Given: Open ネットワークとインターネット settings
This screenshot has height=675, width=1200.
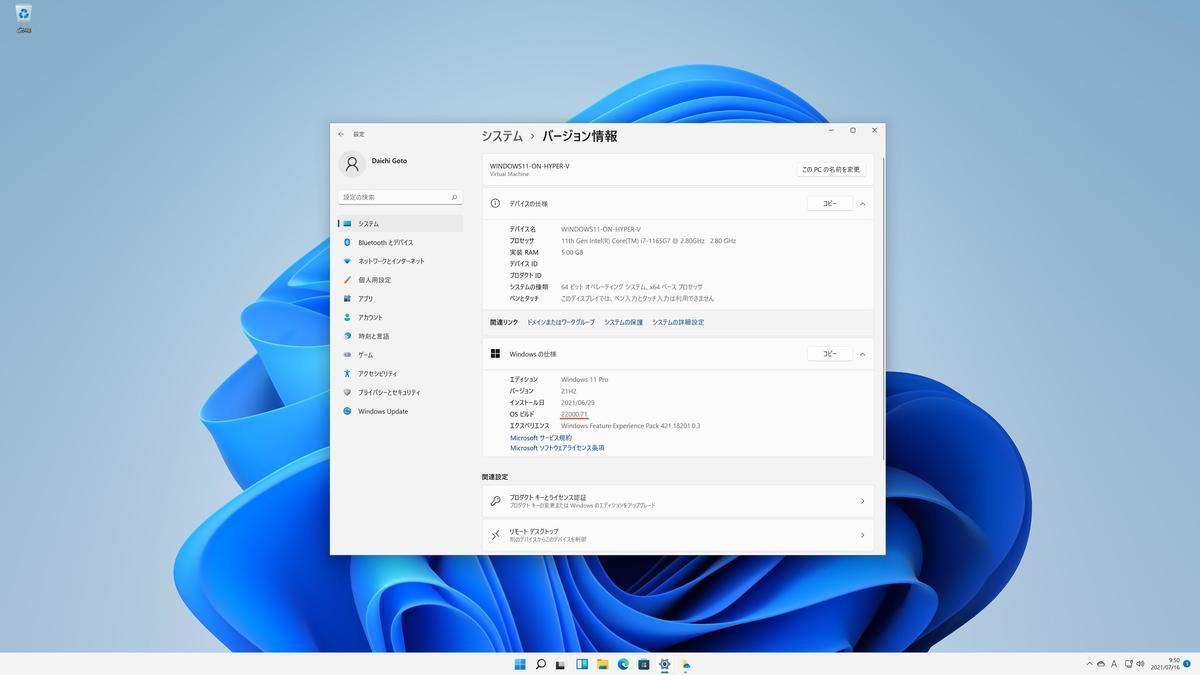Looking at the screenshot, I should point(400,261).
